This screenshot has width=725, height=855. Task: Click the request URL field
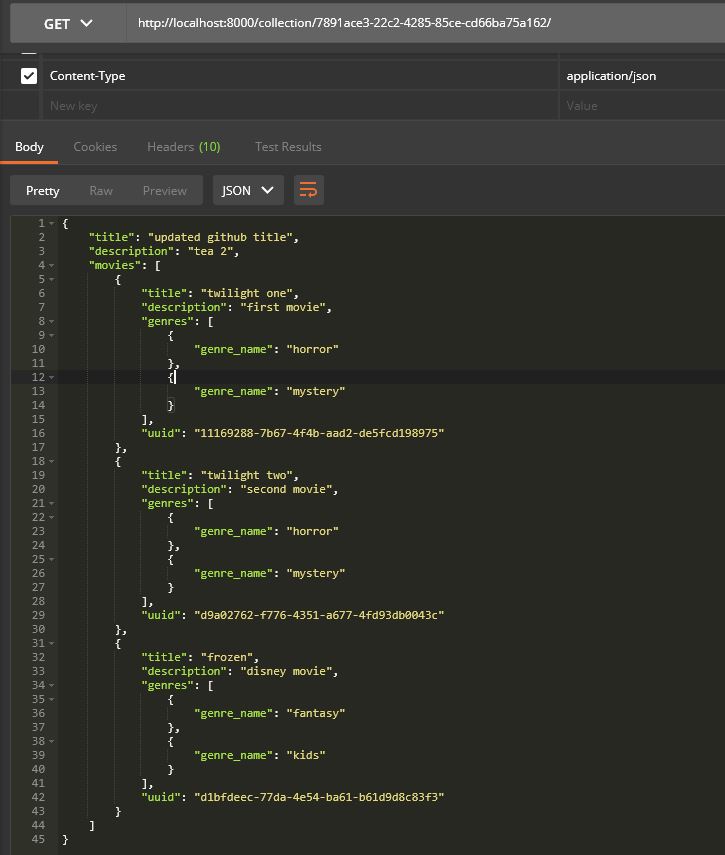point(426,23)
